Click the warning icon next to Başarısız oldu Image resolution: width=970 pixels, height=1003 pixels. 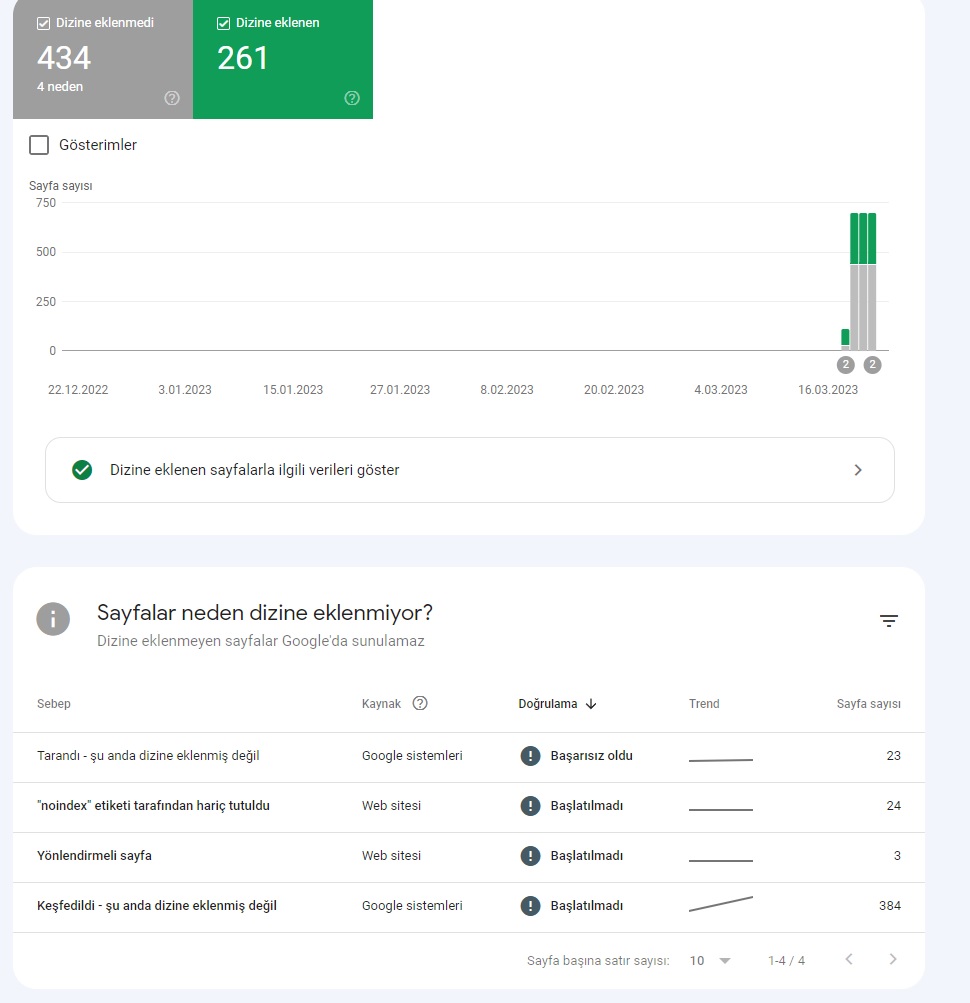pos(530,755)
